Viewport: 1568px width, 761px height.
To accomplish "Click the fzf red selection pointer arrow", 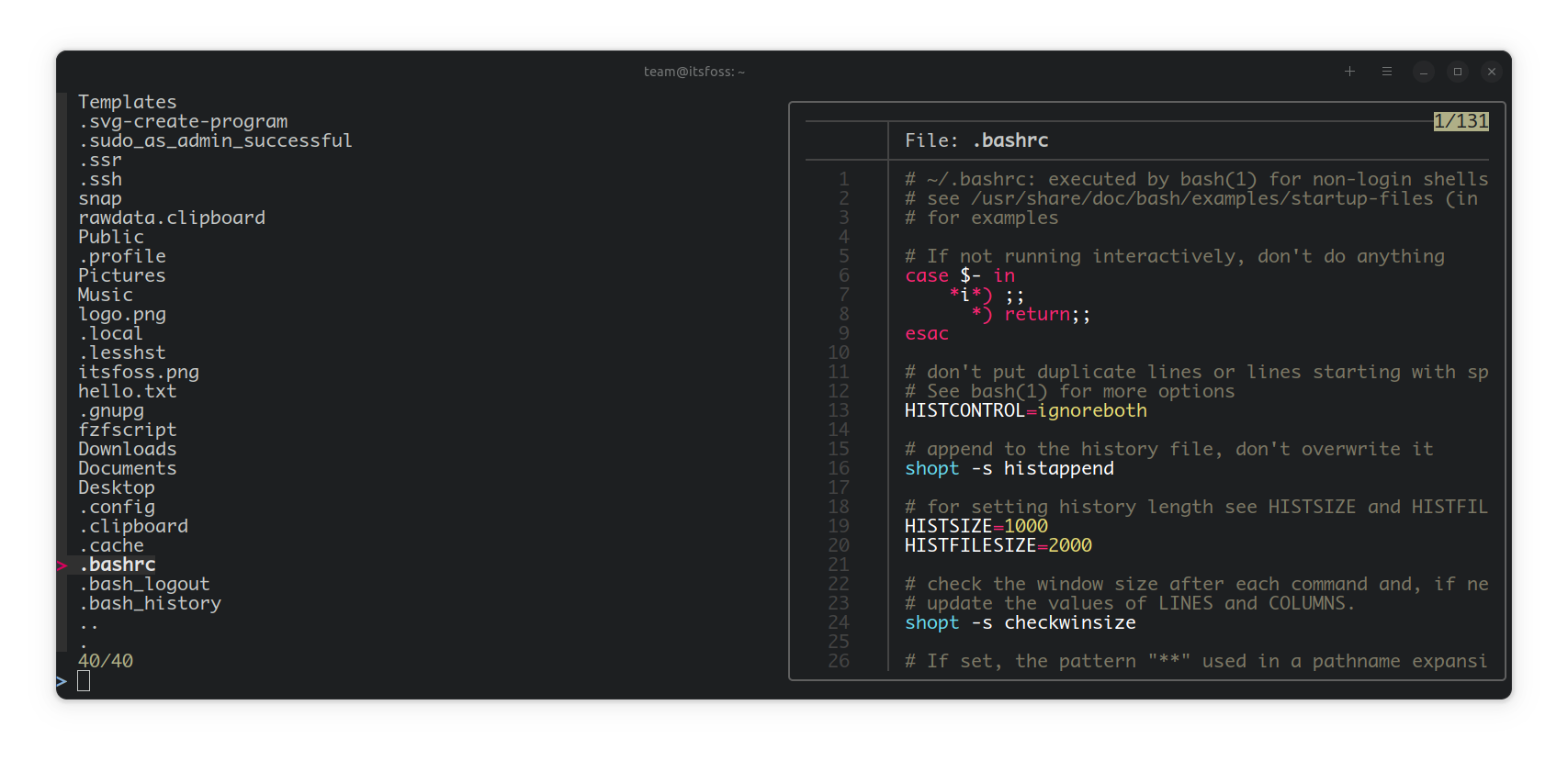I will 62,565.
